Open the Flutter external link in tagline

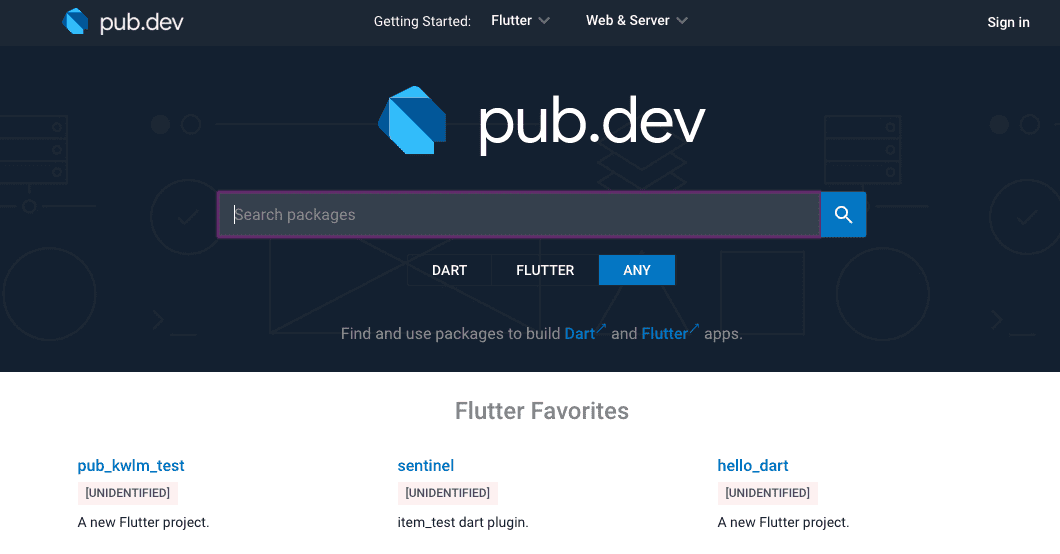(670, 333)
